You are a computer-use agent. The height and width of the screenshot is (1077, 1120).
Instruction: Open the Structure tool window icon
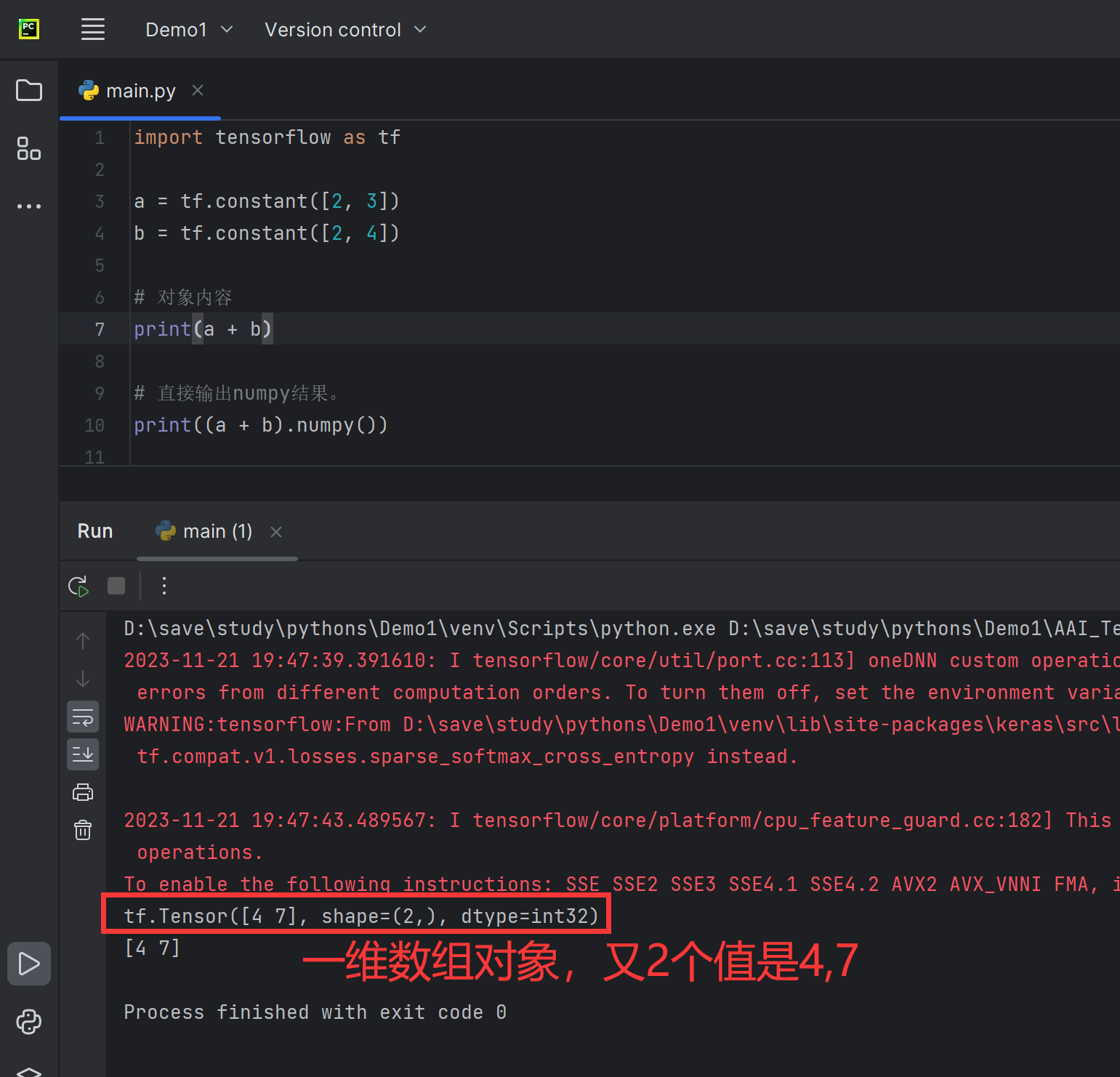pyautogui.click(x=29, y=148)
